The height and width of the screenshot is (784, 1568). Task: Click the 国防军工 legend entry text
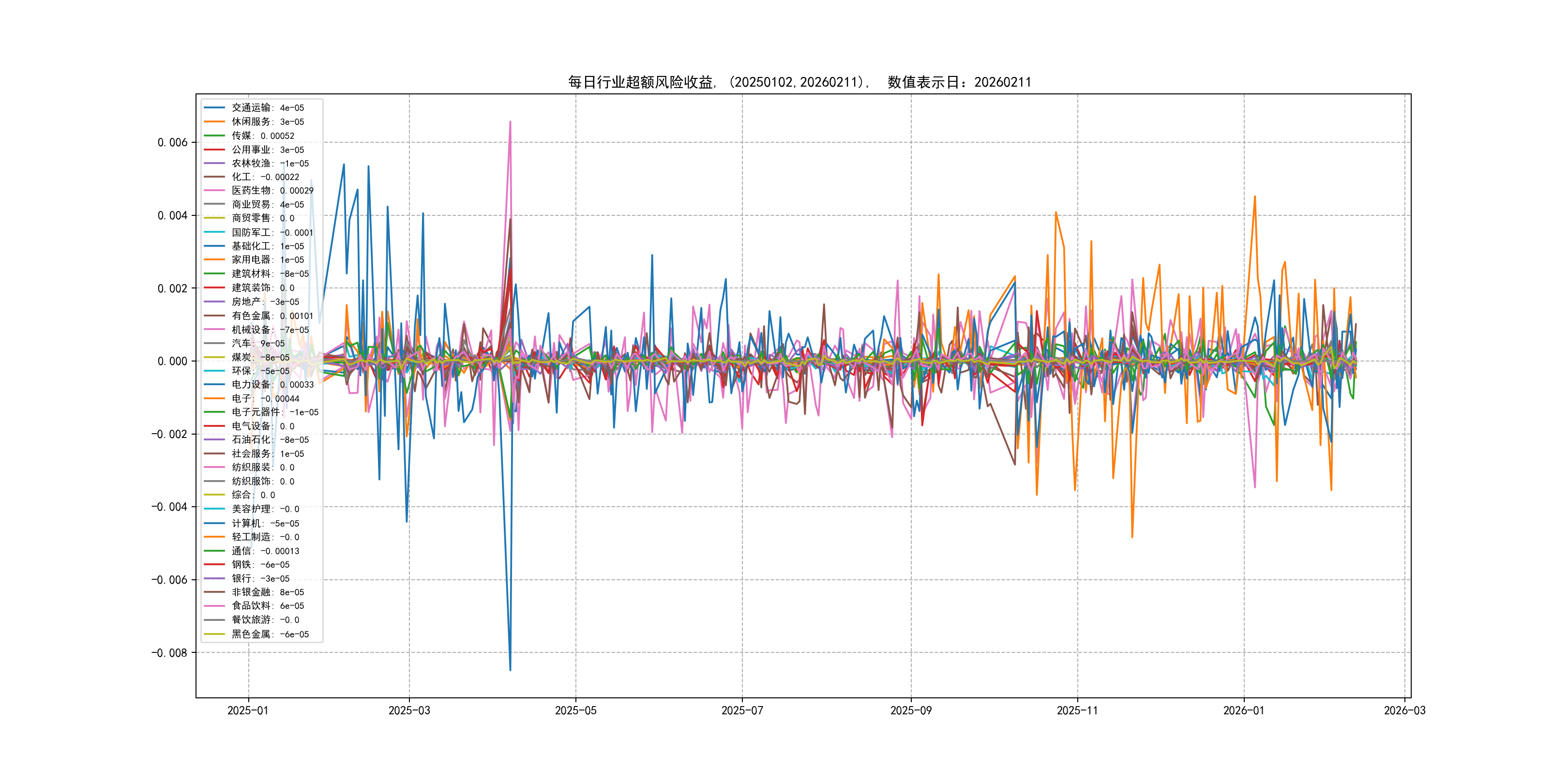(x=272, y=232)
